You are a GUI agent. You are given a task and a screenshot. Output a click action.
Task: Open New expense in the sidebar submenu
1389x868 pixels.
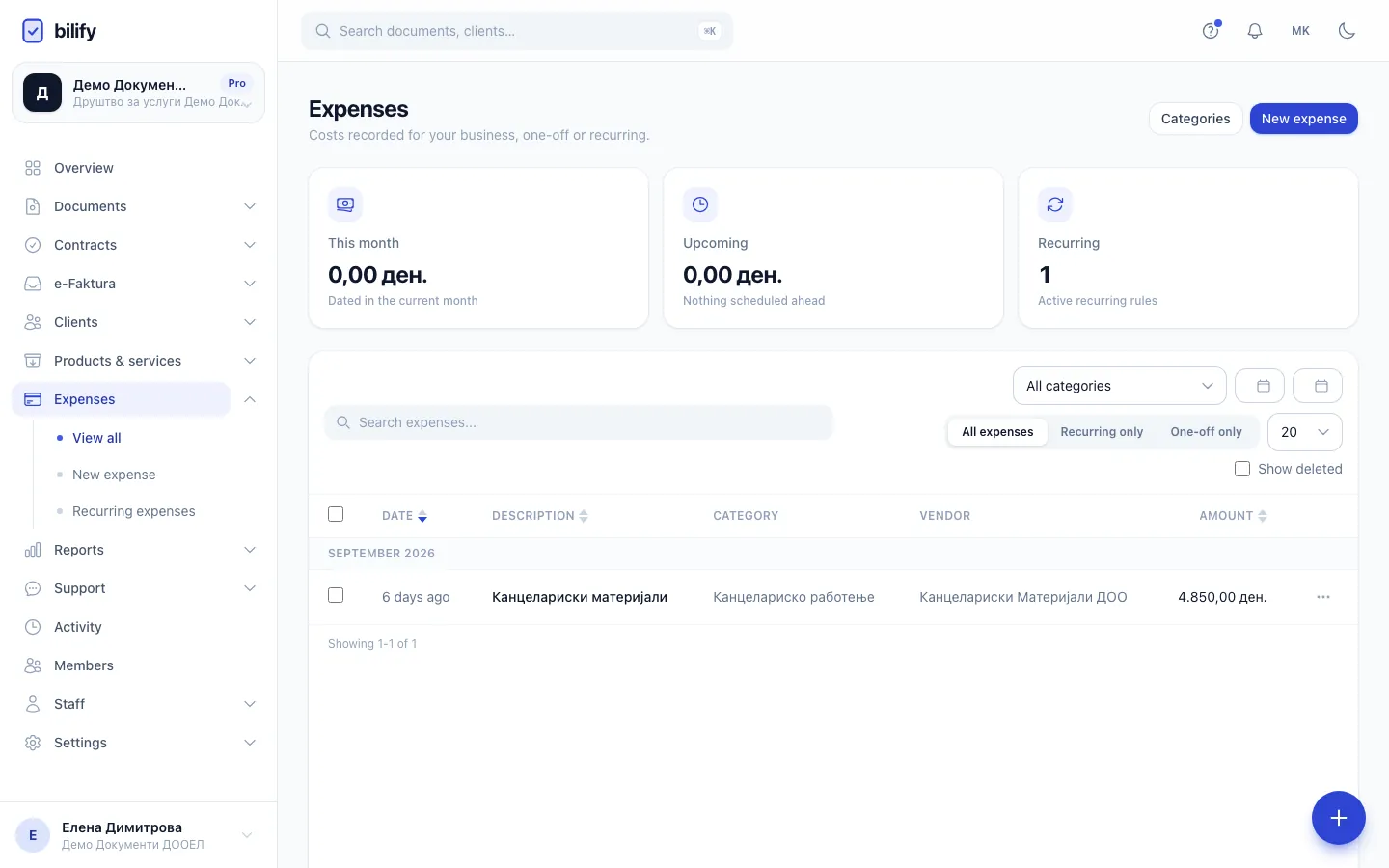tap(114, 475)
